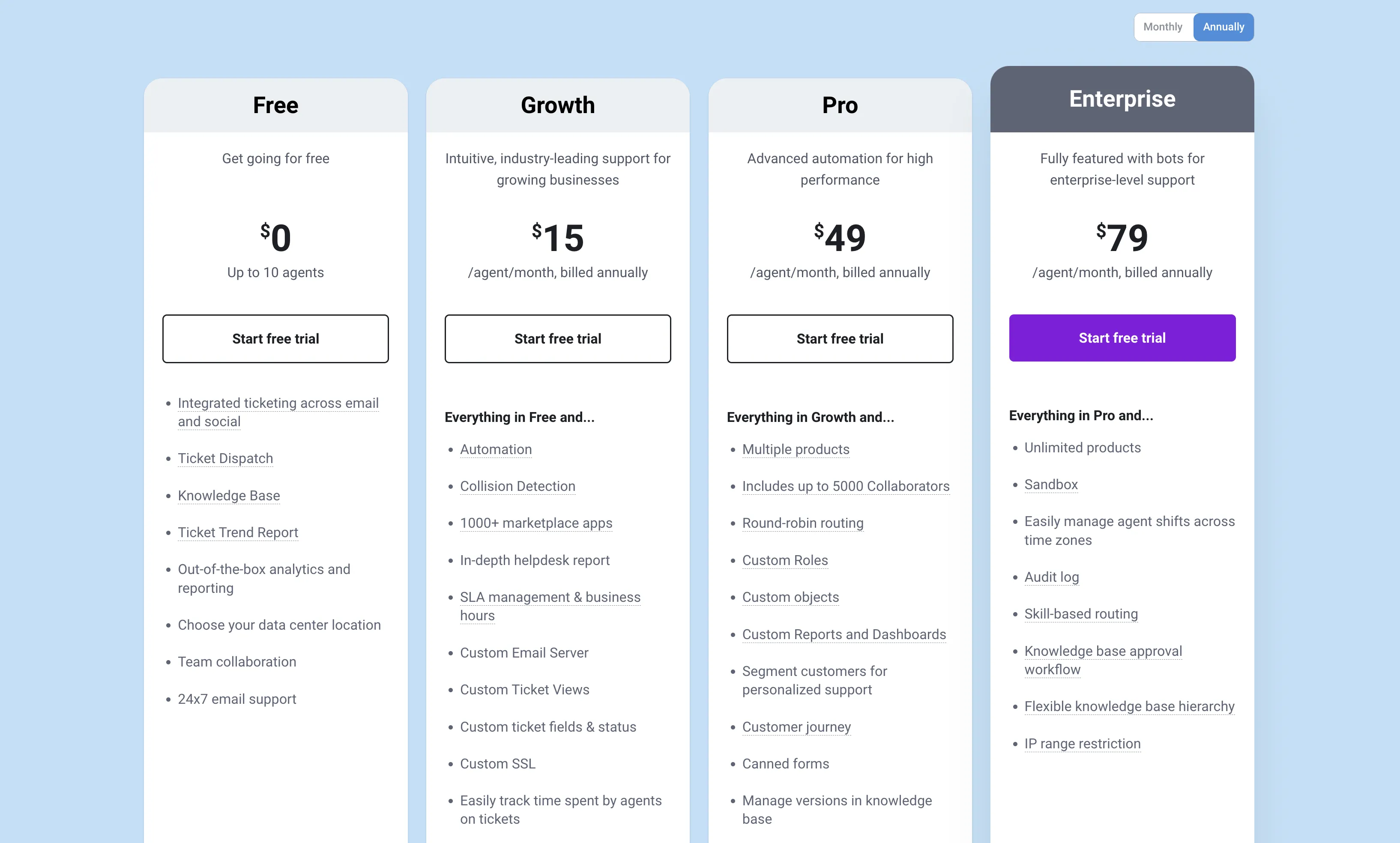The image size is (1400, 843).
Task: Open the 1000+ marketplace apps link
Action: (x=536, y=523)
